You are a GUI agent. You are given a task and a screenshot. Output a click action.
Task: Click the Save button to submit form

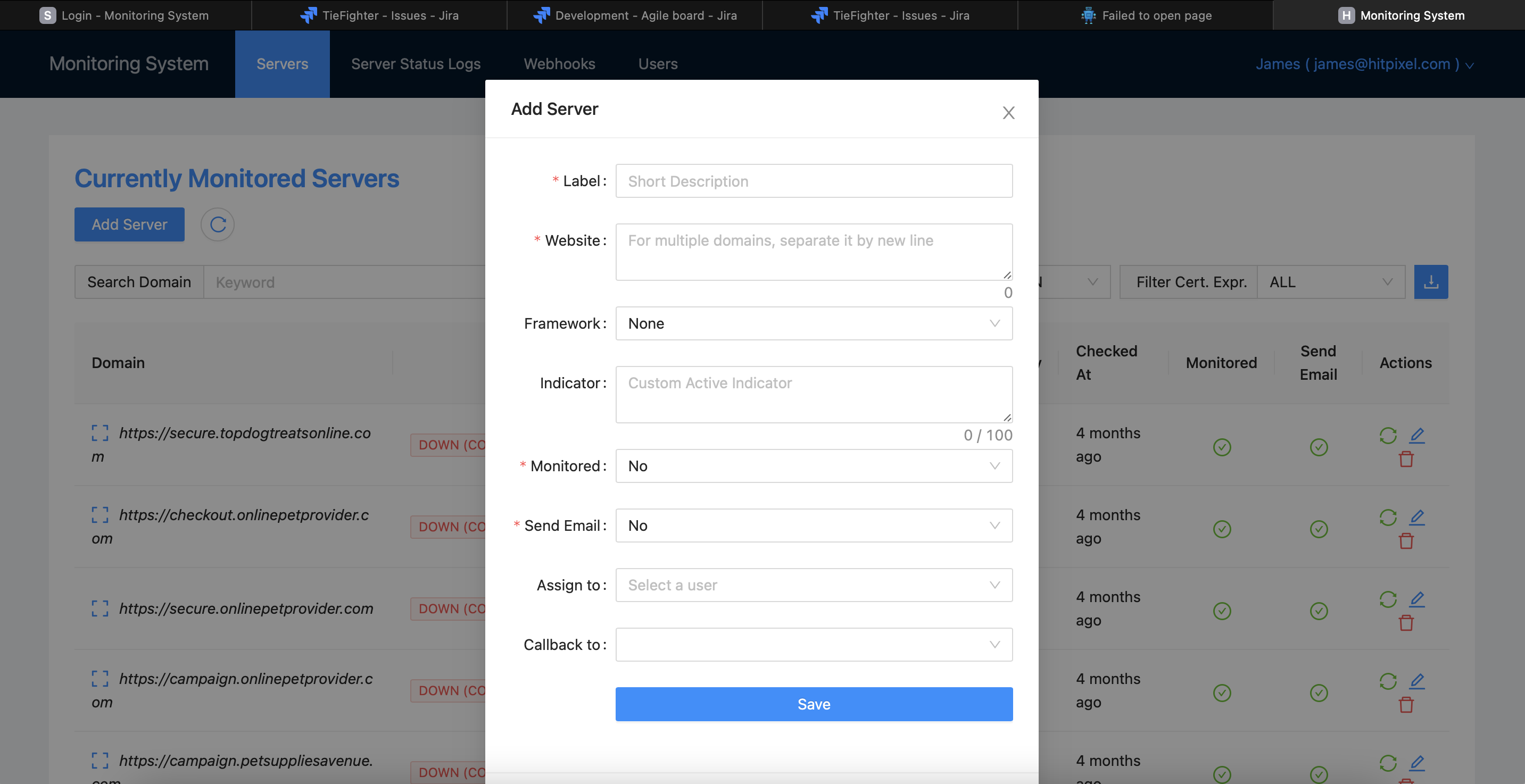point(814,704)
